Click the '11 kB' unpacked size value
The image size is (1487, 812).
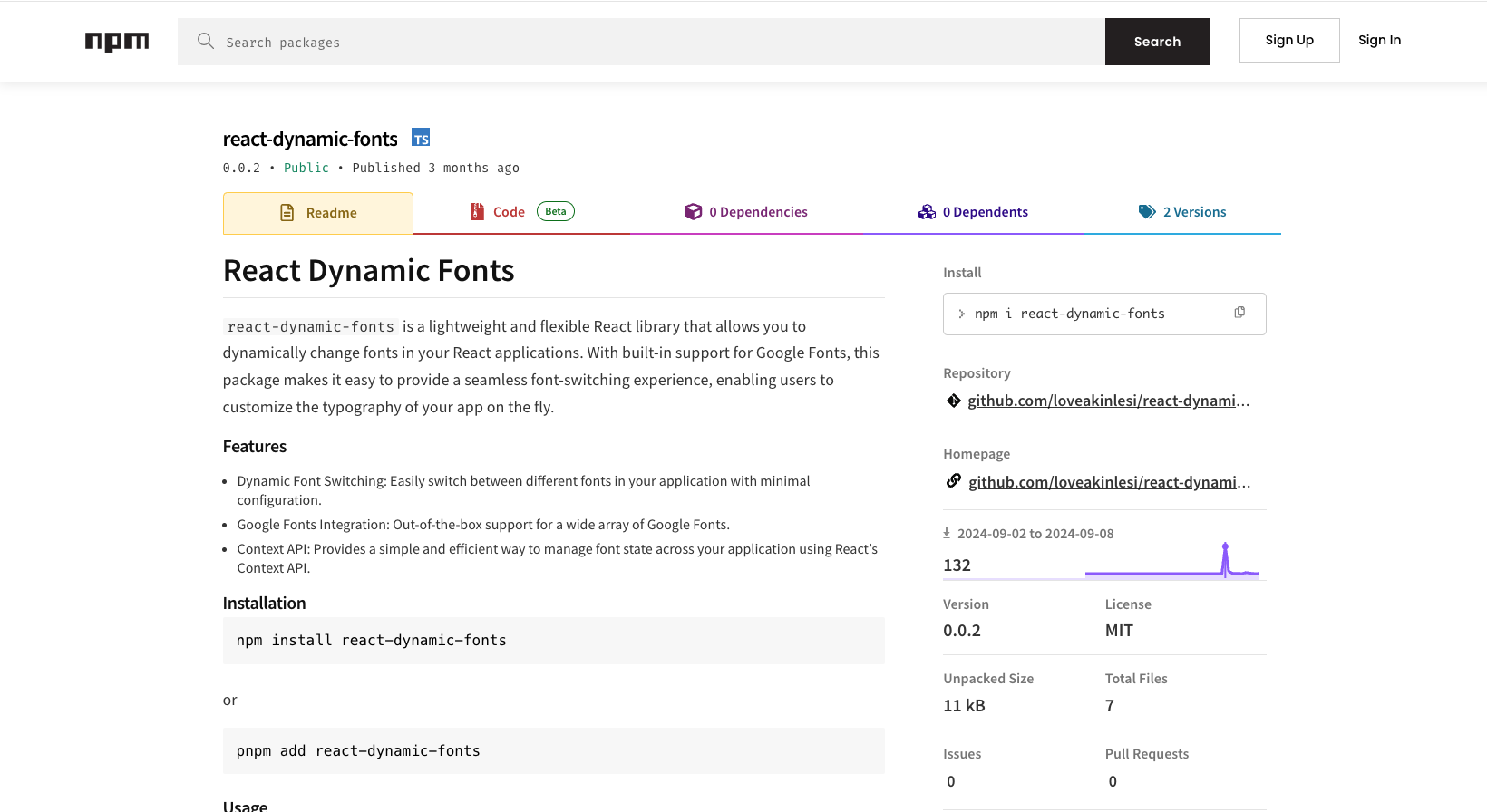coord(964,706)
